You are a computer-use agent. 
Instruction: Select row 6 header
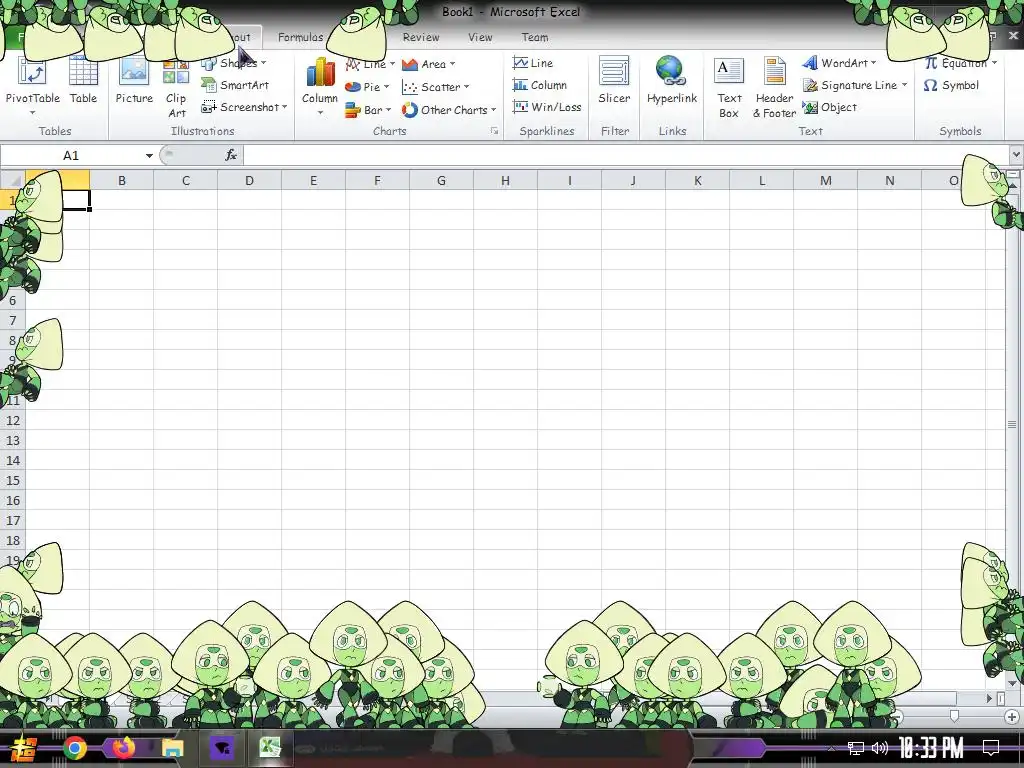[12, 300]
